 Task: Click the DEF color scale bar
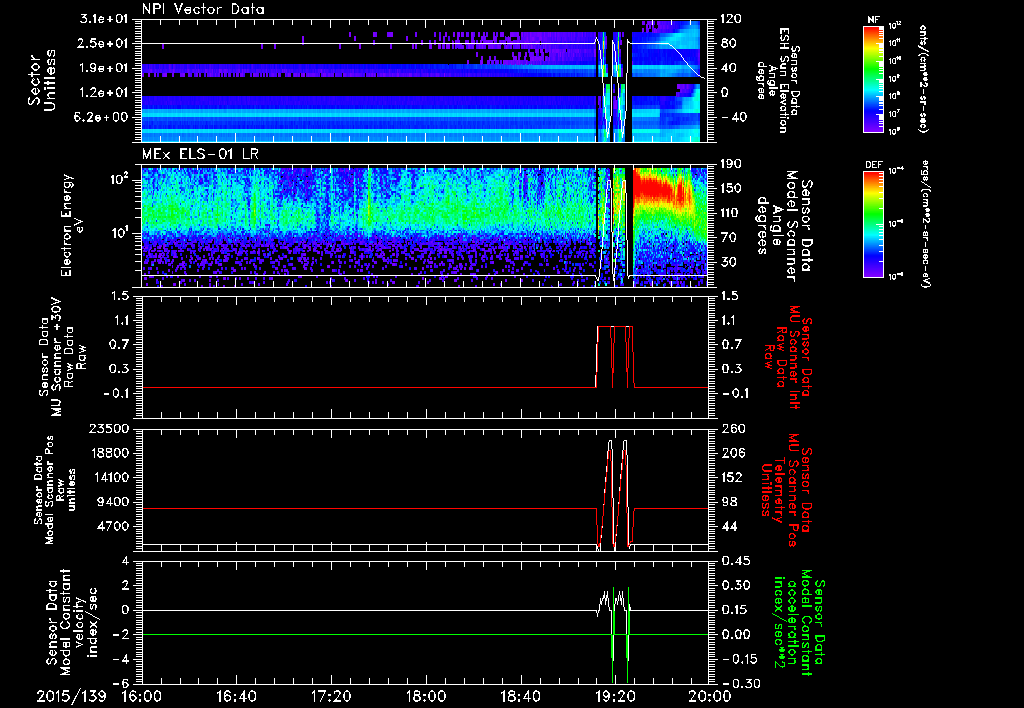click(874, 223)
